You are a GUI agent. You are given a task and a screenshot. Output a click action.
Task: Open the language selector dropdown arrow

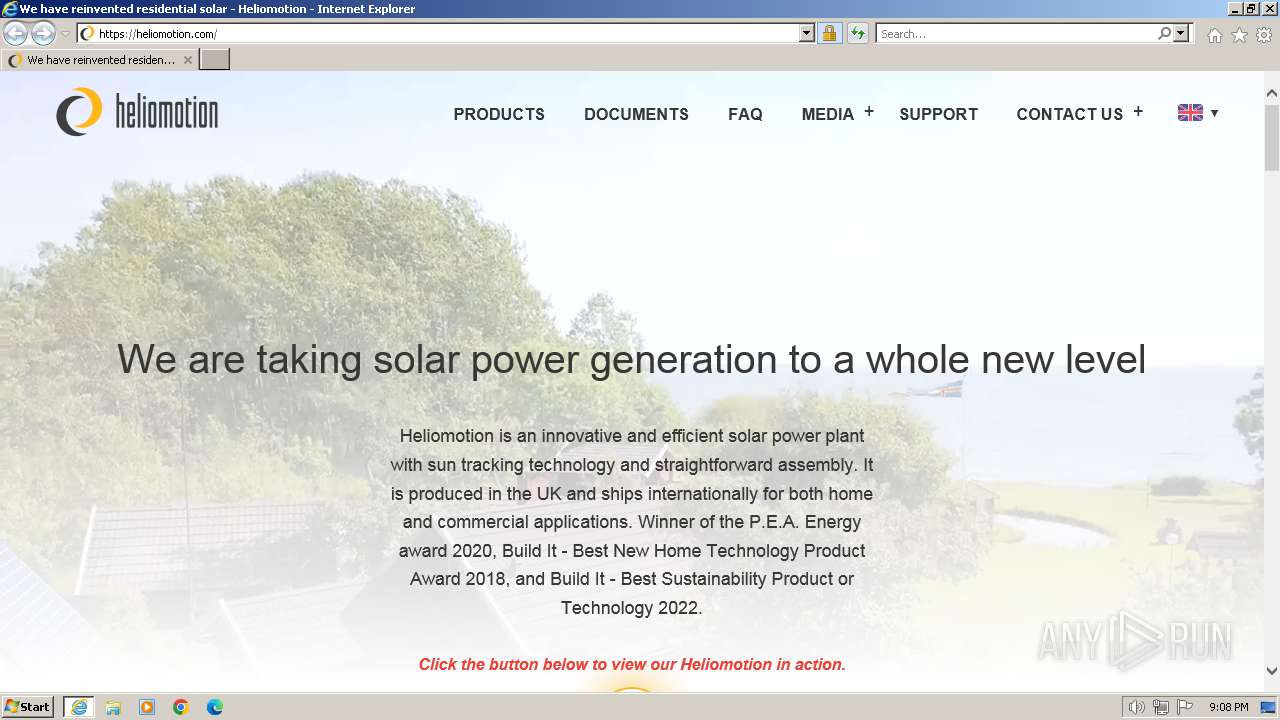(1214, 113)
